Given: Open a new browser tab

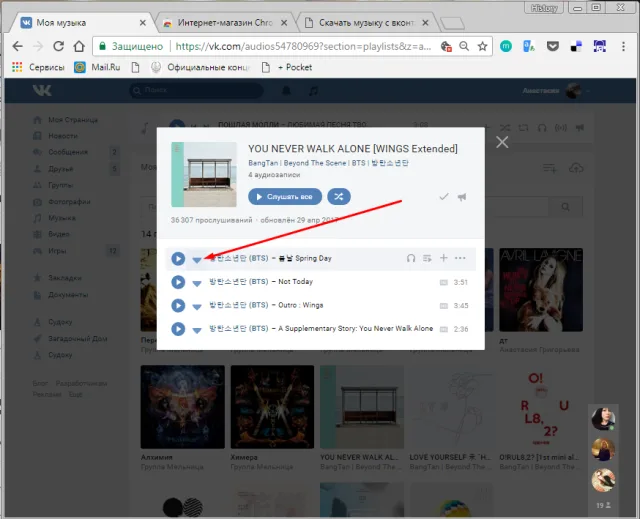Looking at the screenshot, I should (452, 23).
